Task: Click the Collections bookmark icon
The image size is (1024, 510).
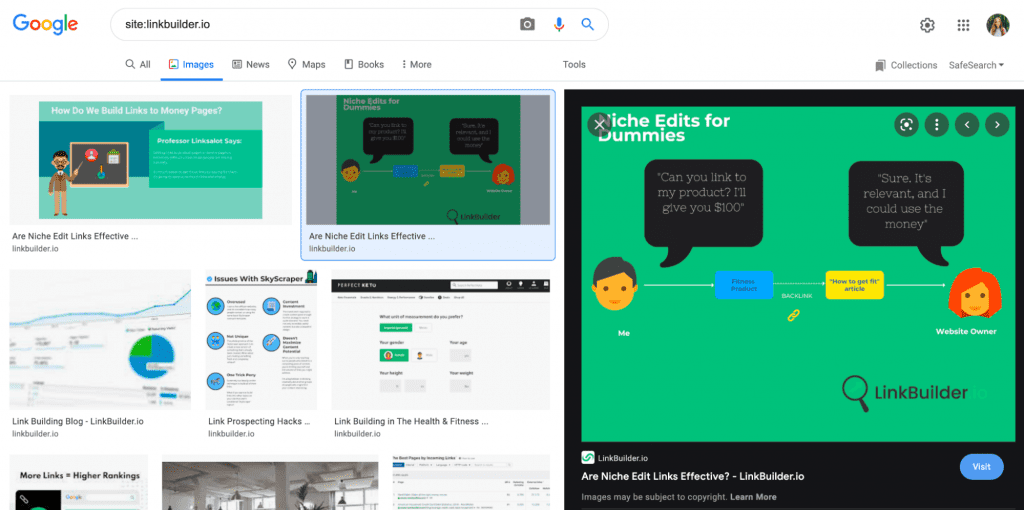Action: pos(880,65)
